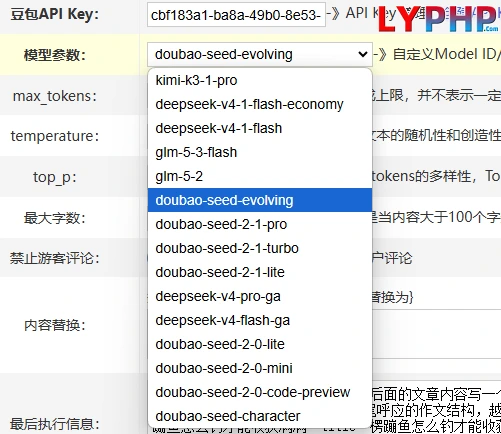Select highlighted doubao-seed-evolving option
The height and width of the screenshot is (434, 501).
[x=260, y=200]
